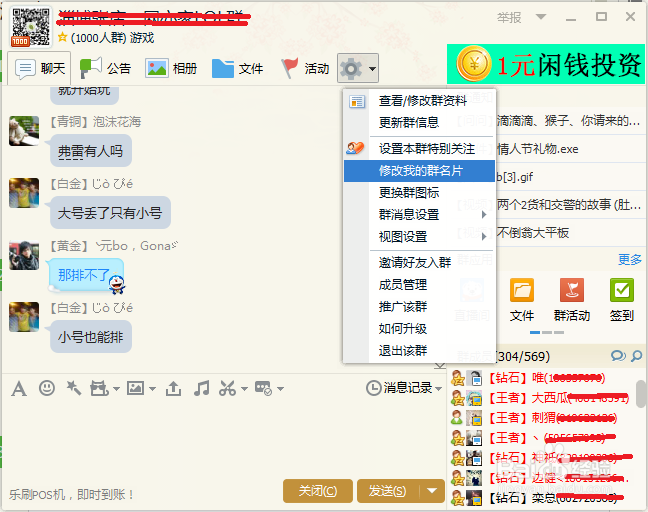
Task: Open the 群活动 flag app icon
Action: [572, 290]
